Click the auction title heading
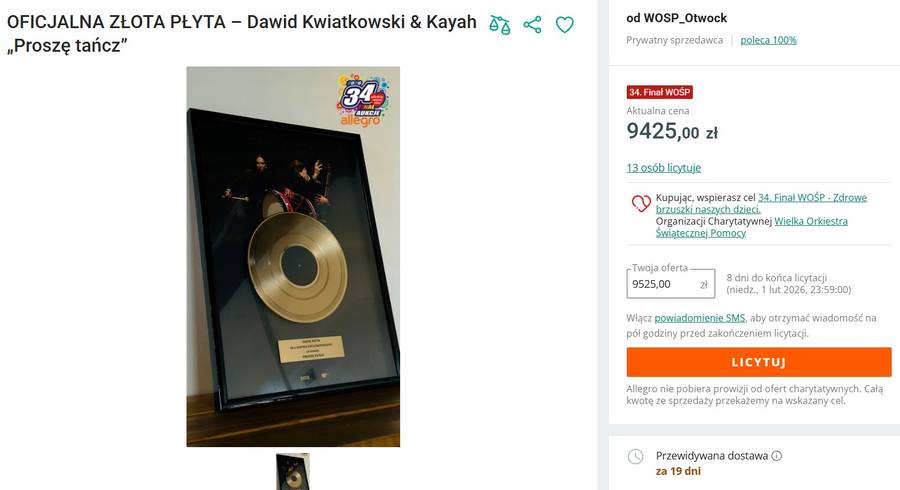This screenshot has height=490, width=900. 241,34
